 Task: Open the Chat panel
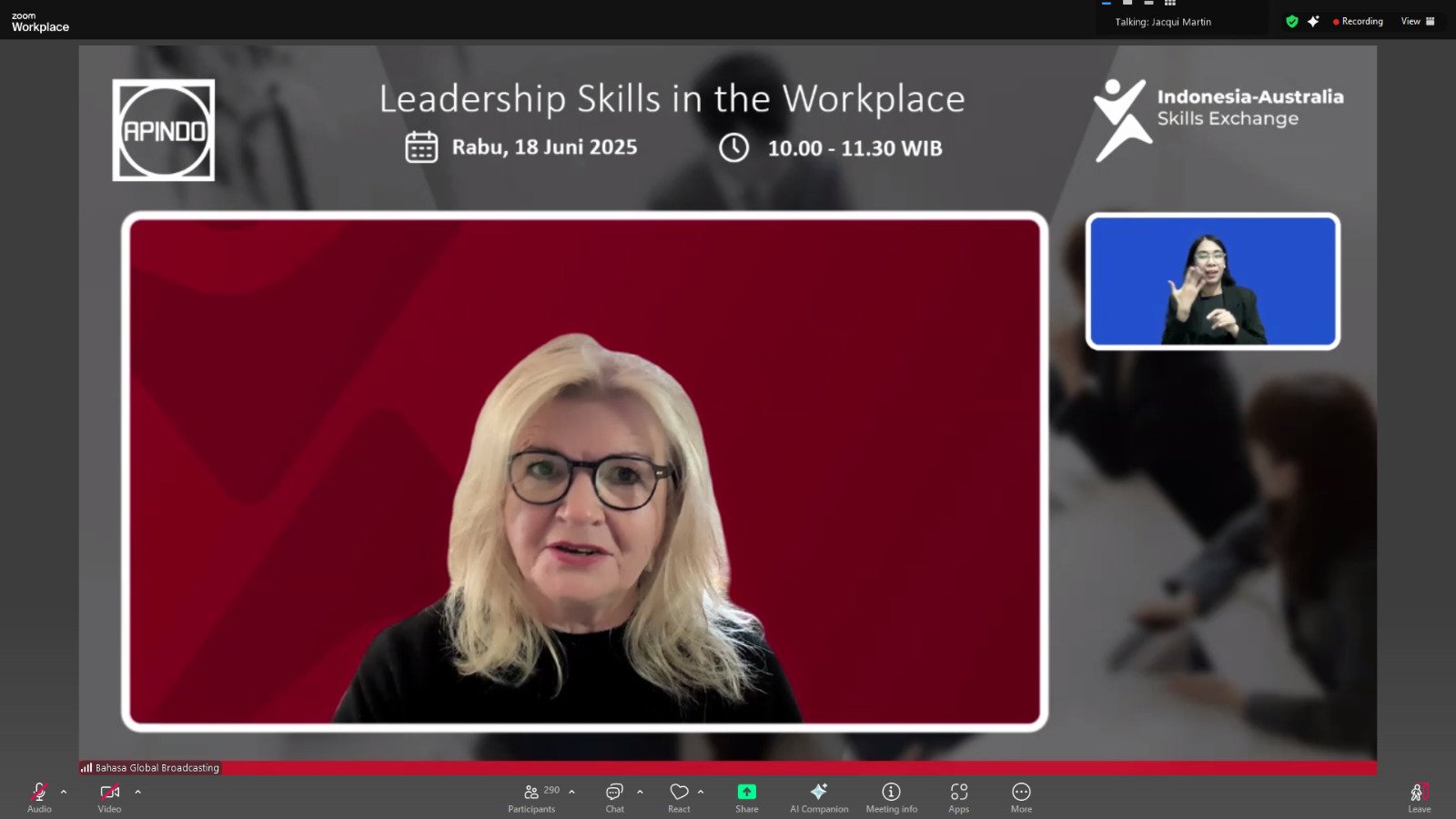[615, 797]
